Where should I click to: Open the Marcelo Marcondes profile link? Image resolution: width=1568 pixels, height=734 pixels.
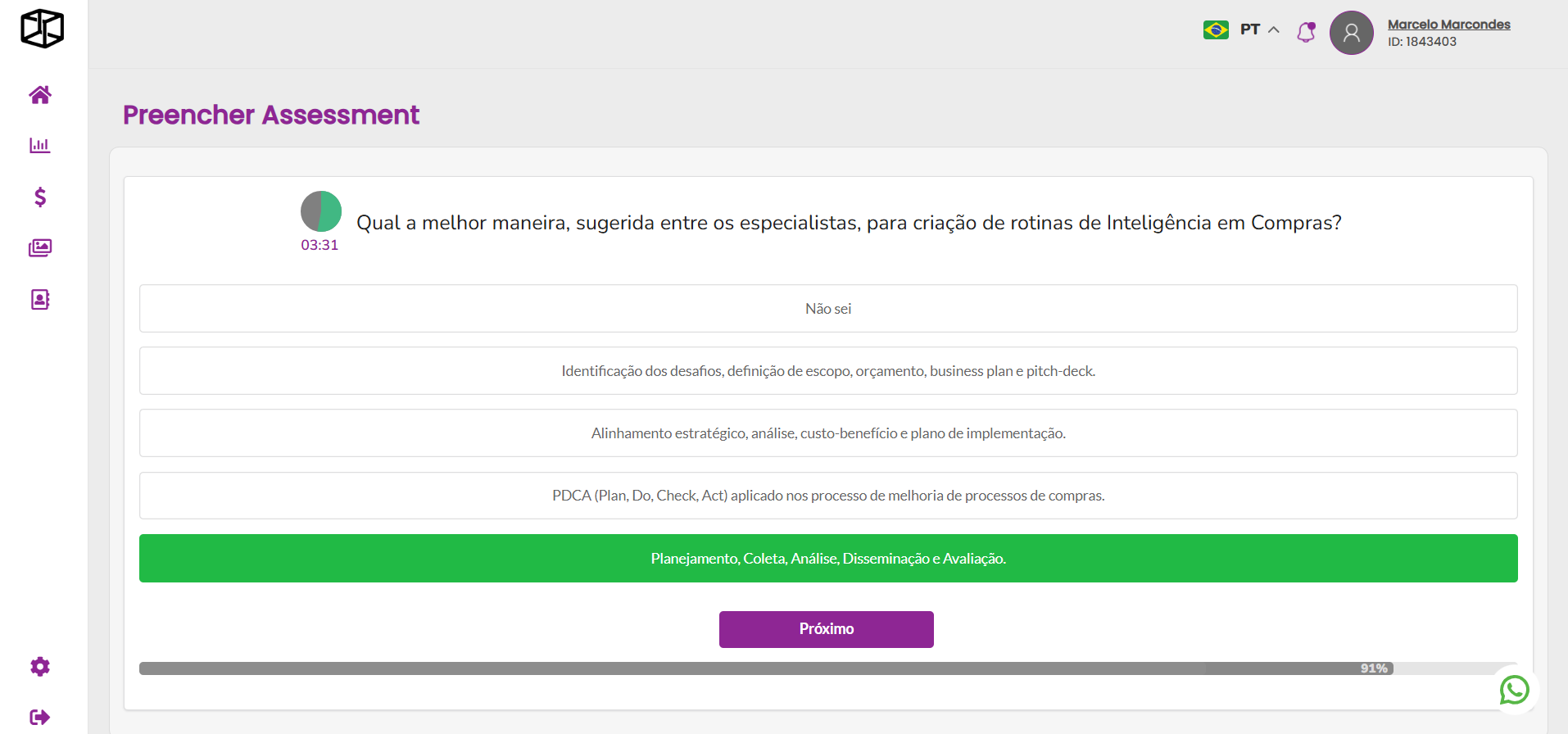click(x=1448, y=25)
